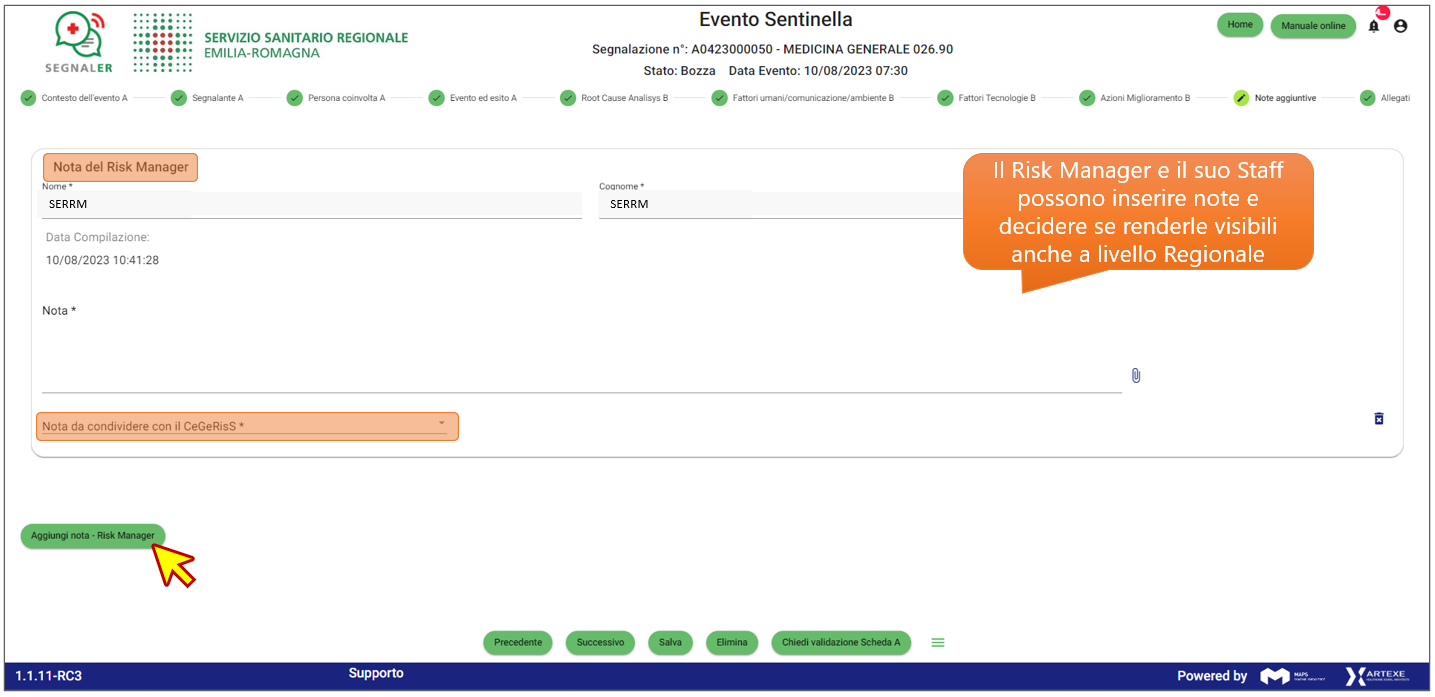Click the Salva button

click(x=670, y=642)
